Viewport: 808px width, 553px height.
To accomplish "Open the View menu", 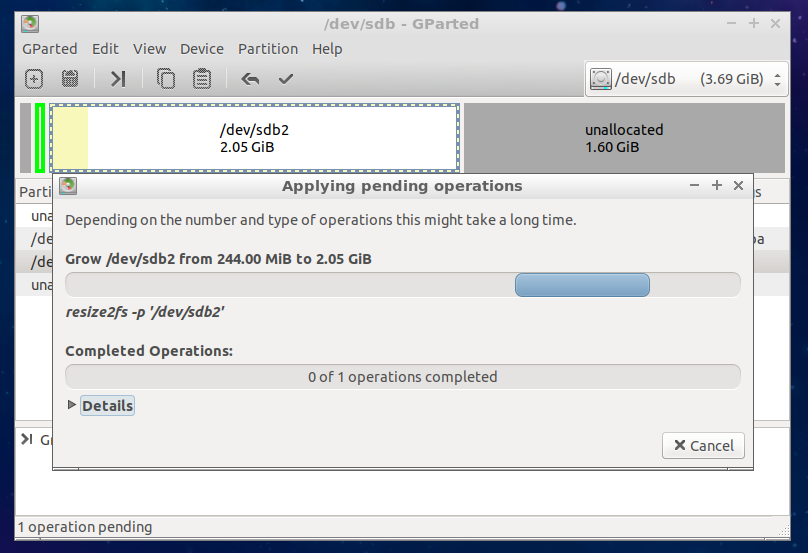I will (150, 48).
